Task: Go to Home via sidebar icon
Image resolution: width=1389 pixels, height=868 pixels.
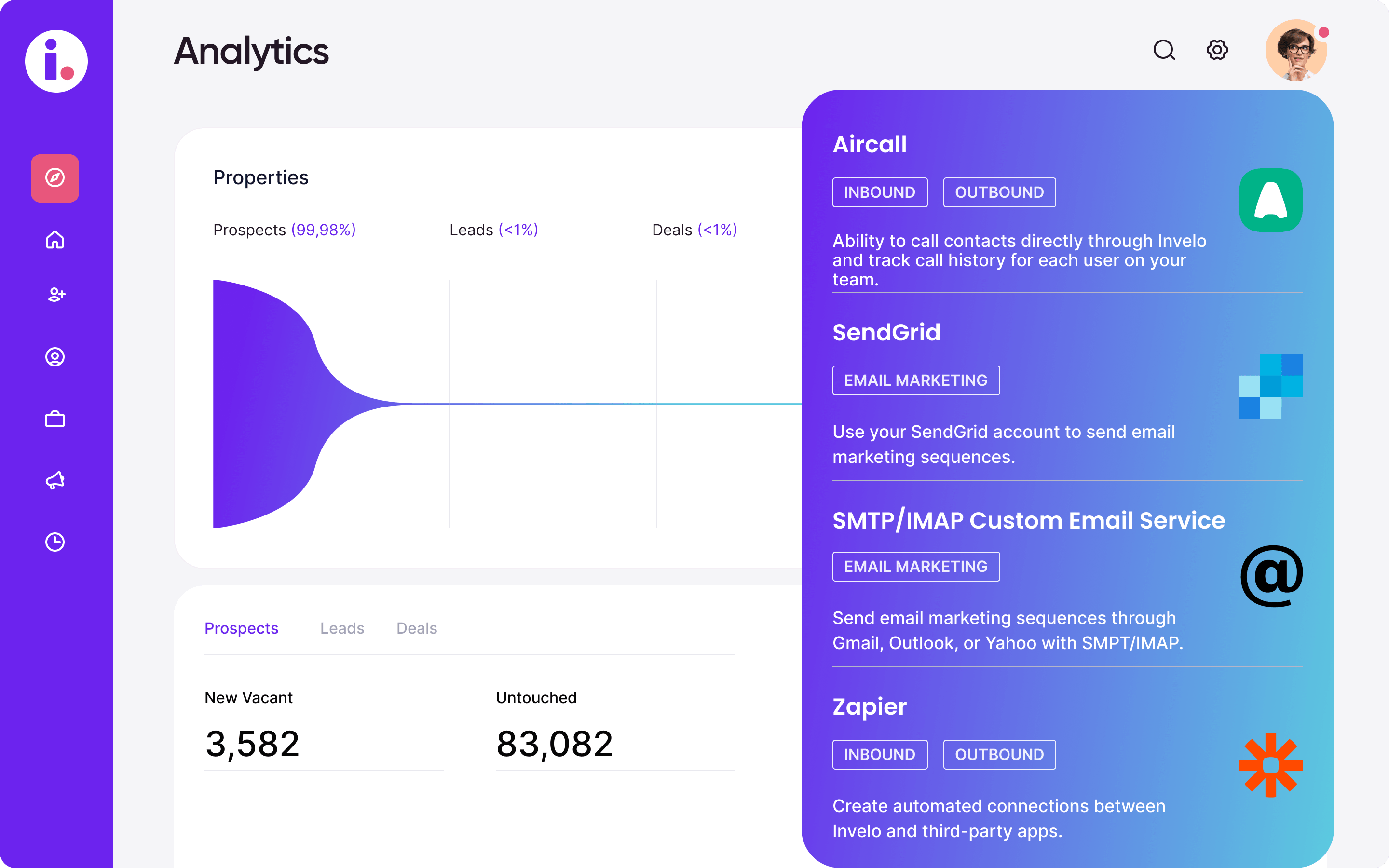Action: 55,239
